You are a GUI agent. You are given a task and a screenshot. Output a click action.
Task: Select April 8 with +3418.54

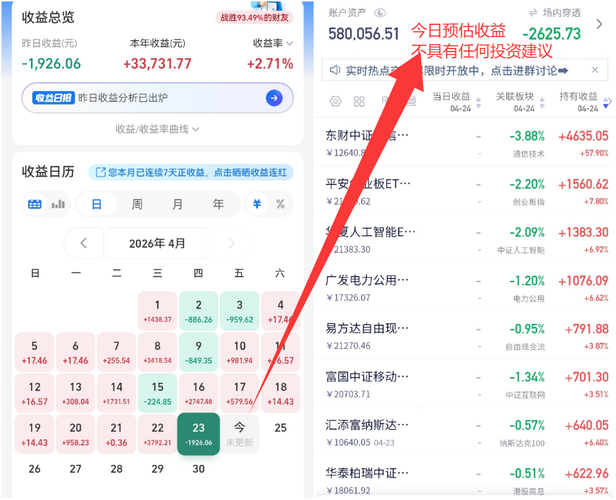coord(158,352)
